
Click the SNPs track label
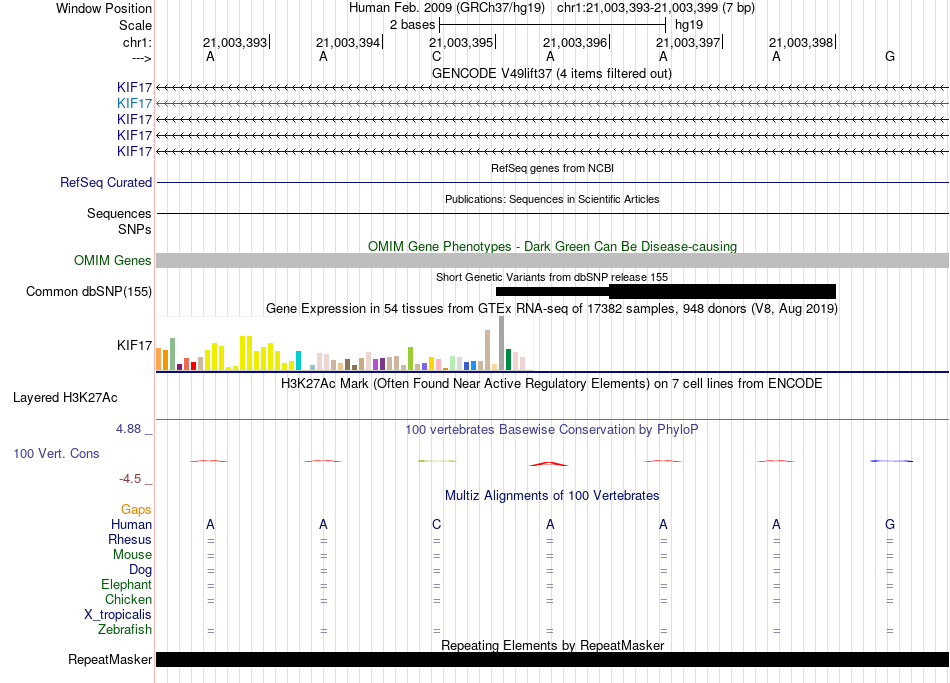coord(135,229)
